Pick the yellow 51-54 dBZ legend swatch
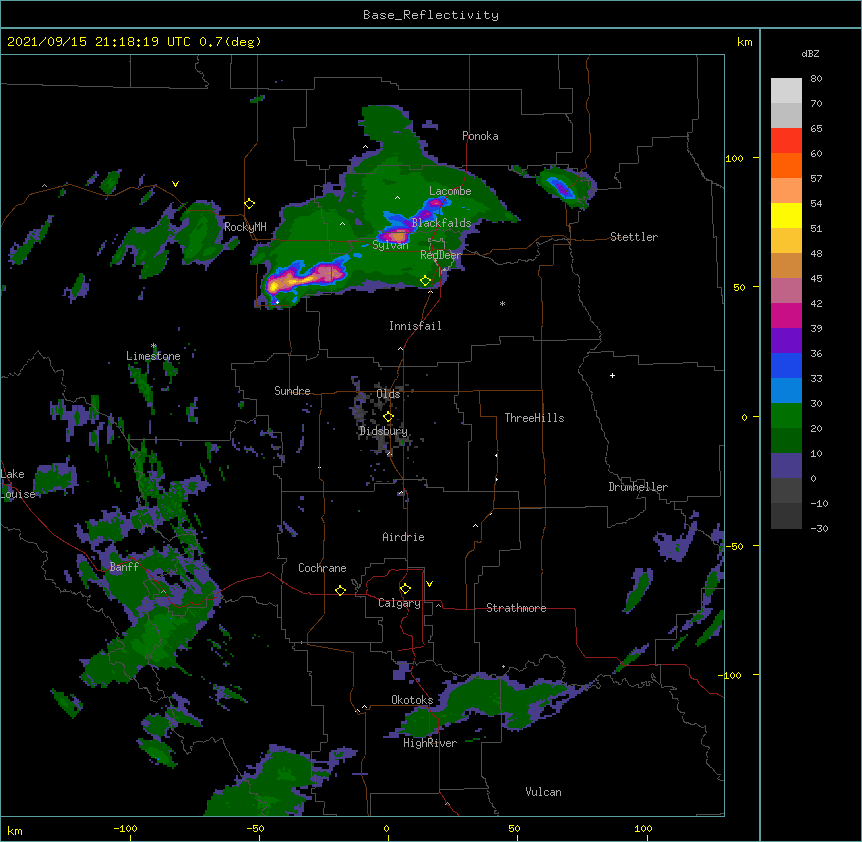This screenshot has height=842, width=862. point(786,215)
